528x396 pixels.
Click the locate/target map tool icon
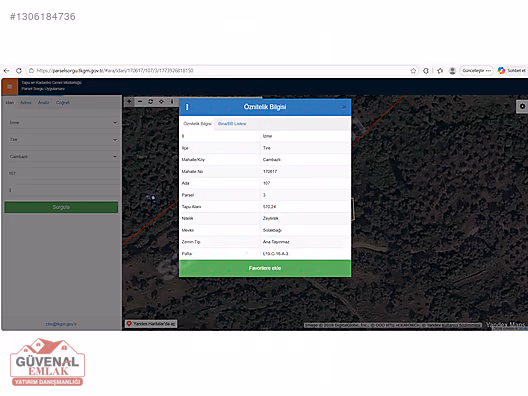(161, 101)
